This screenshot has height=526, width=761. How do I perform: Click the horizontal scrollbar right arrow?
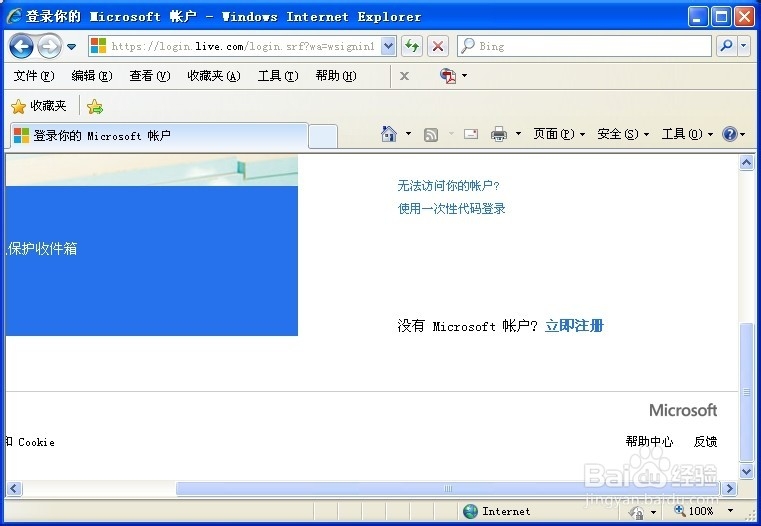click(x=729, y=488)
